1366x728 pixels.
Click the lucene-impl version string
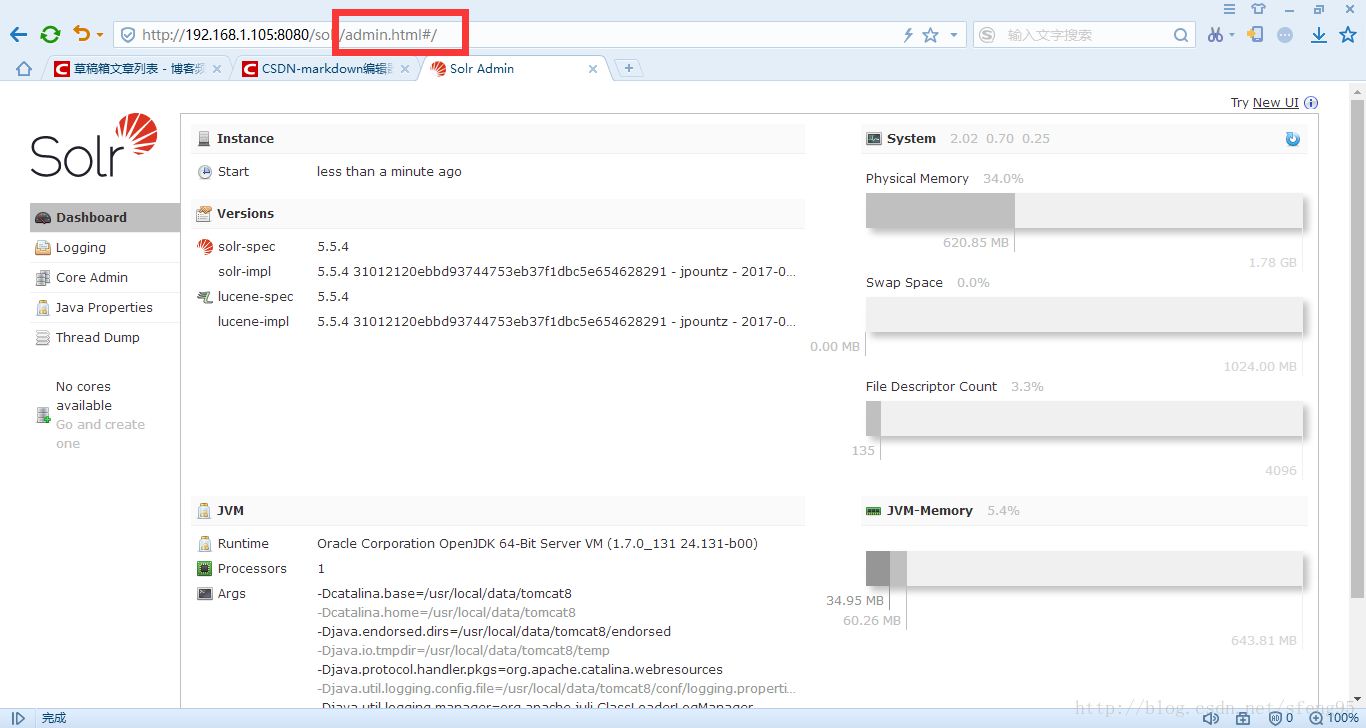pyautogui.click(x=557, y=321)
